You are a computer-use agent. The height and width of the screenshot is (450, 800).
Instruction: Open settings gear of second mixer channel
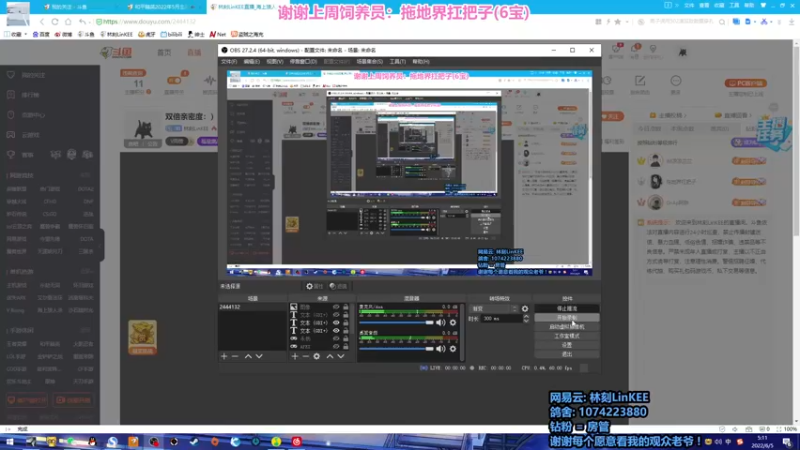tap(453, 348)
